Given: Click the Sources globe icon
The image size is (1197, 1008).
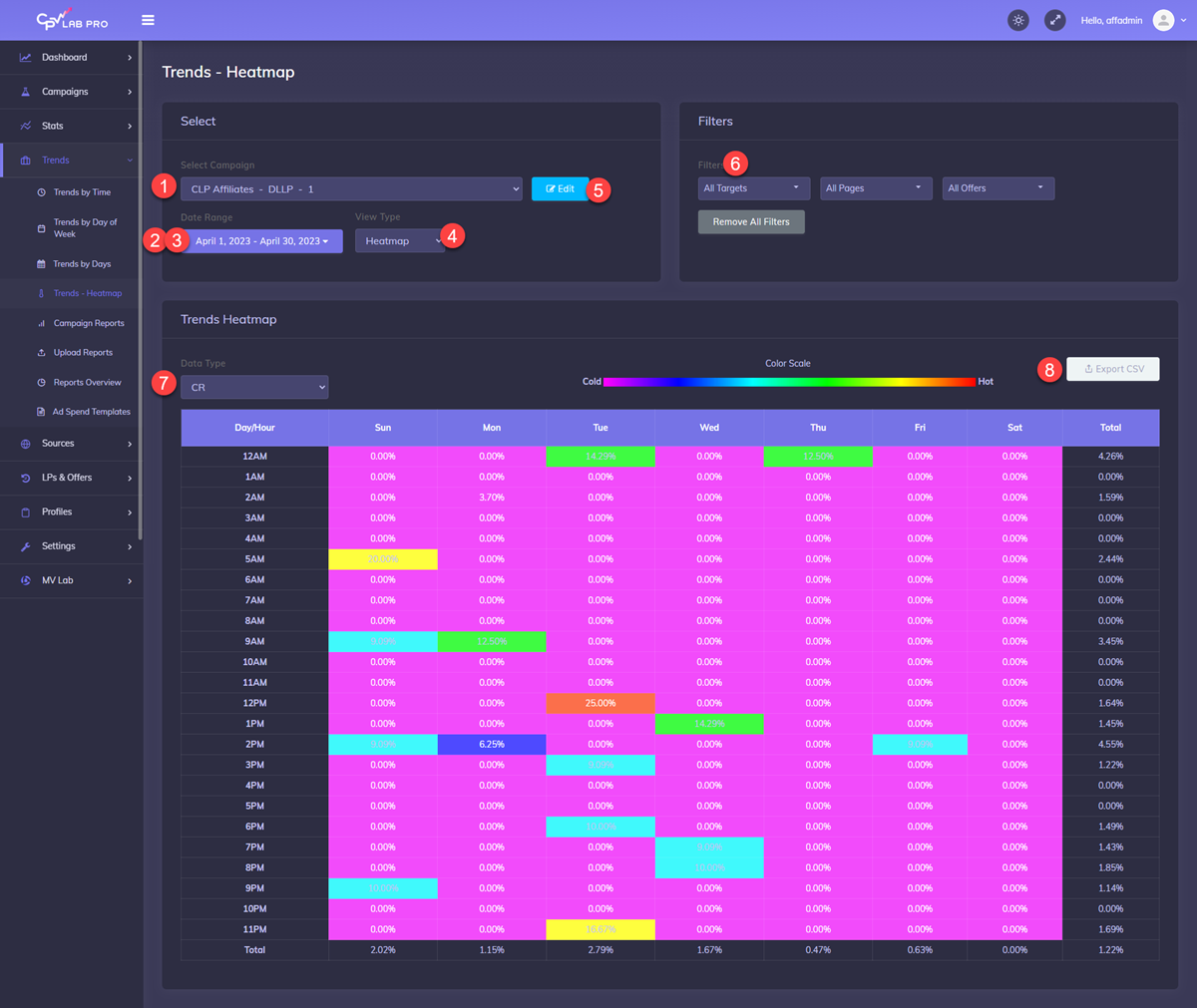Looking at the screenshot, I should (23, 443).
